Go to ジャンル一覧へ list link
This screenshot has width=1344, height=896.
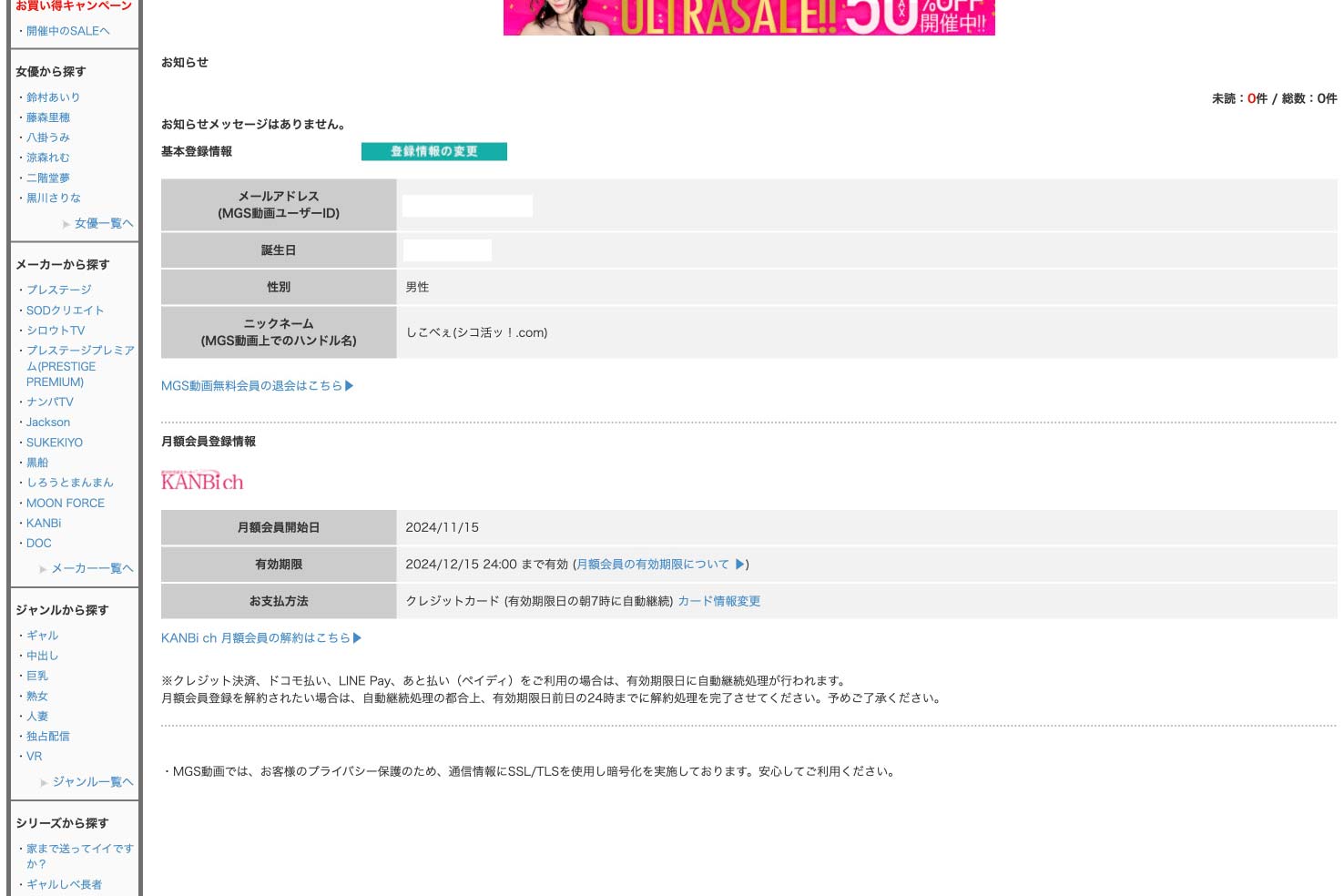point(93,782)
